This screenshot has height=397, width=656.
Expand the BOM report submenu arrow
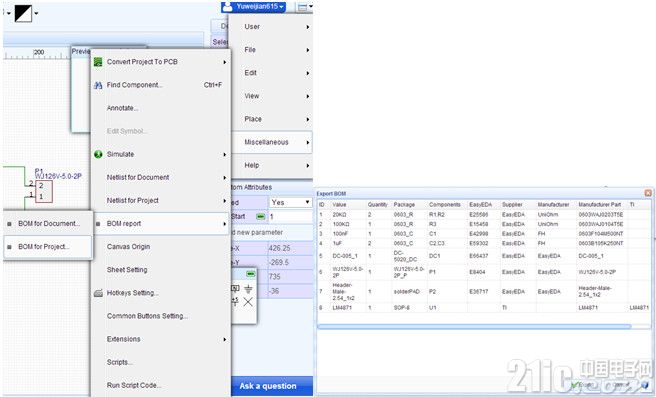pyautogui.click(x=225, y=224)
